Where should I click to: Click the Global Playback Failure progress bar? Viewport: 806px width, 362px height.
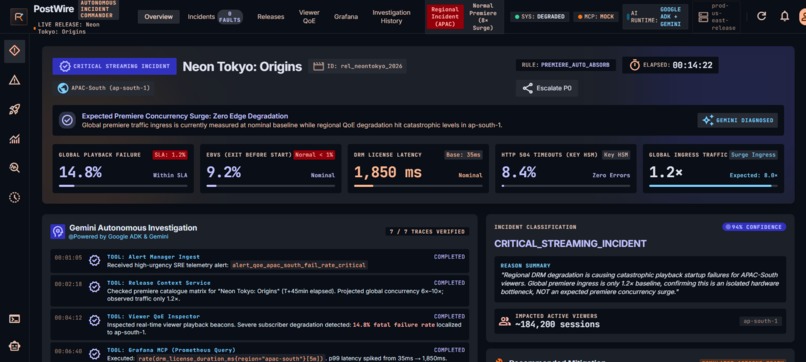click(123, 186)
